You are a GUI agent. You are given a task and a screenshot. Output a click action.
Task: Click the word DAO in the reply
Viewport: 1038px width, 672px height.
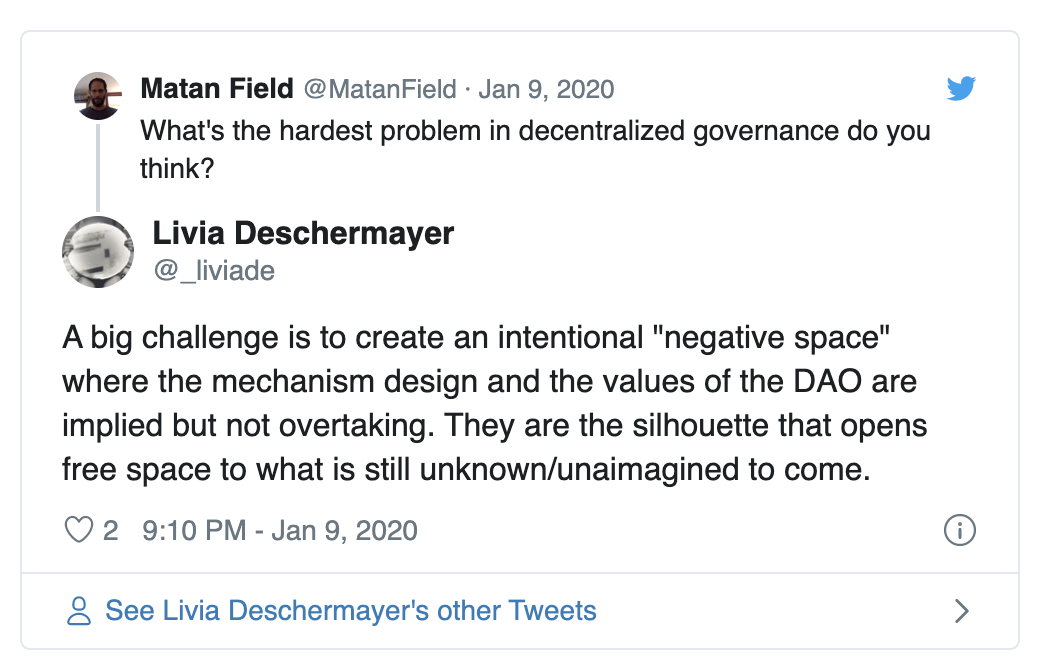click(827, 382)
